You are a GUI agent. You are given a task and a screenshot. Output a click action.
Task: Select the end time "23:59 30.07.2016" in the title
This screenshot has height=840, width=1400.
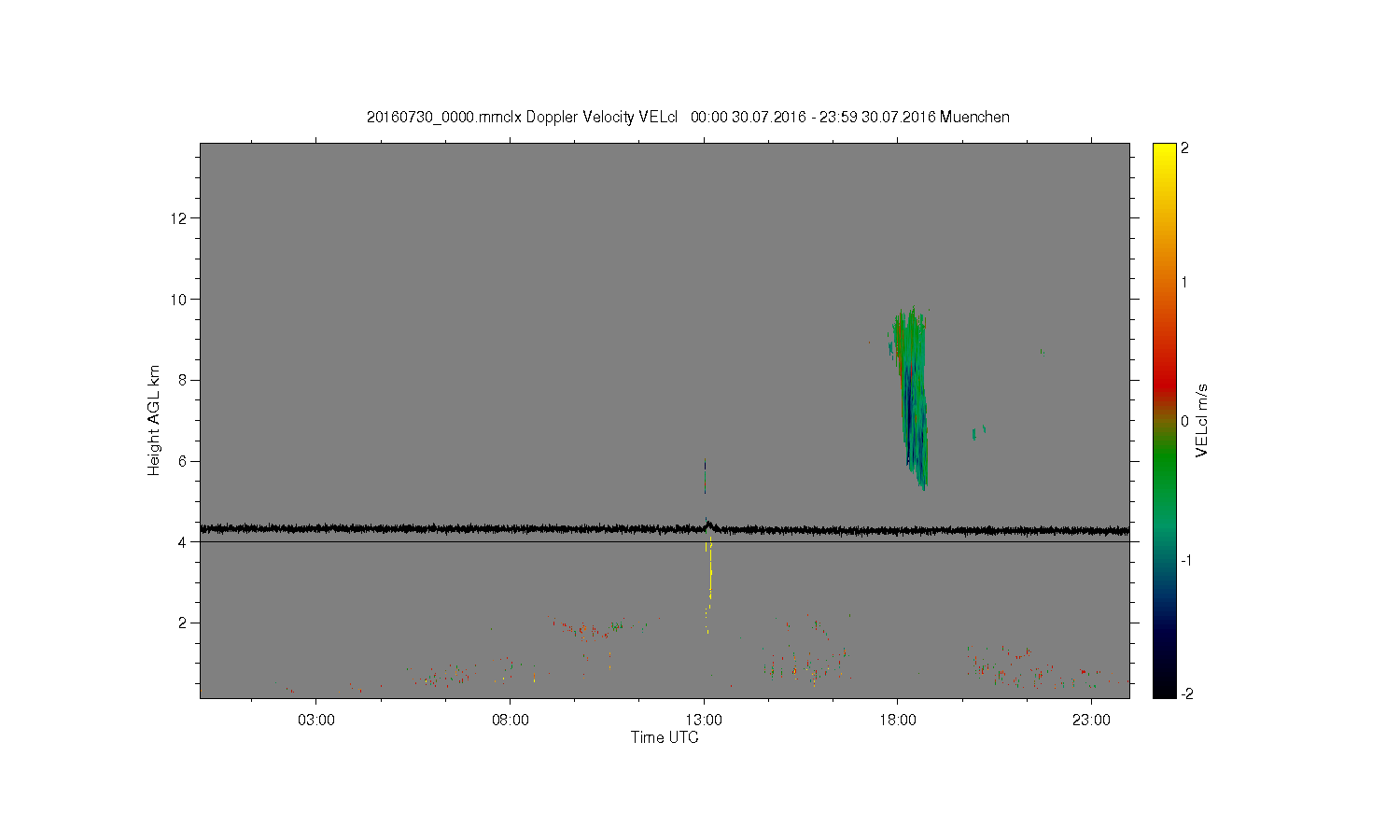tap(877, 118)
